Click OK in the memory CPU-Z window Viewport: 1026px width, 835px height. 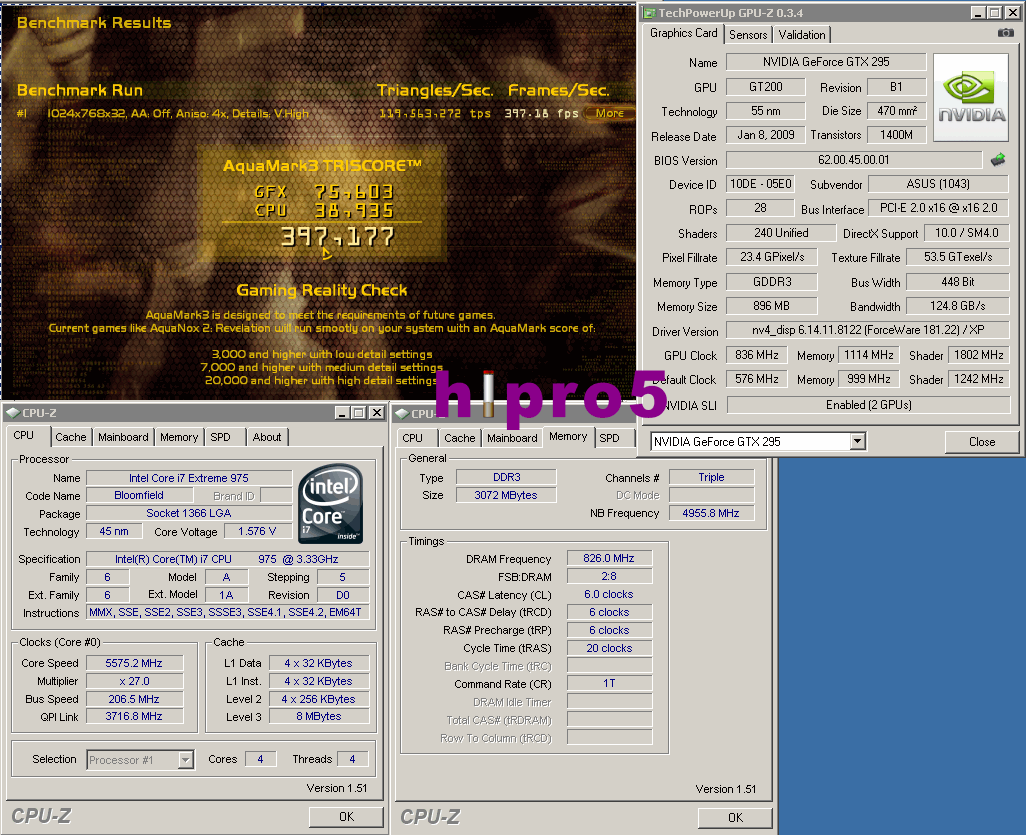tap(735, 817)
